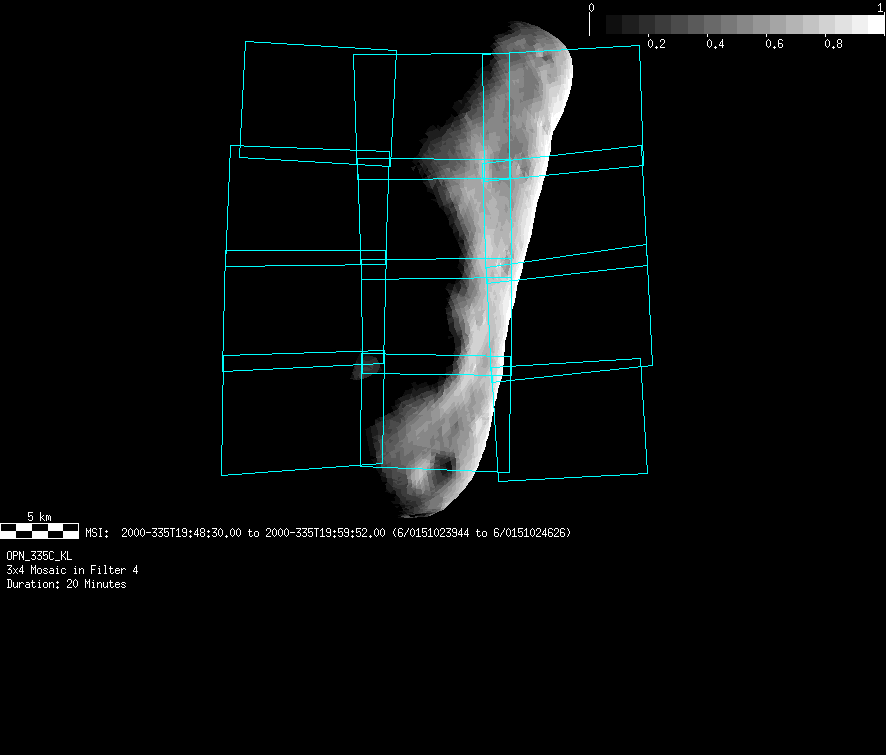
Task: Click the sequence name OPN_335C_KL
Action: tap(39, 555)
